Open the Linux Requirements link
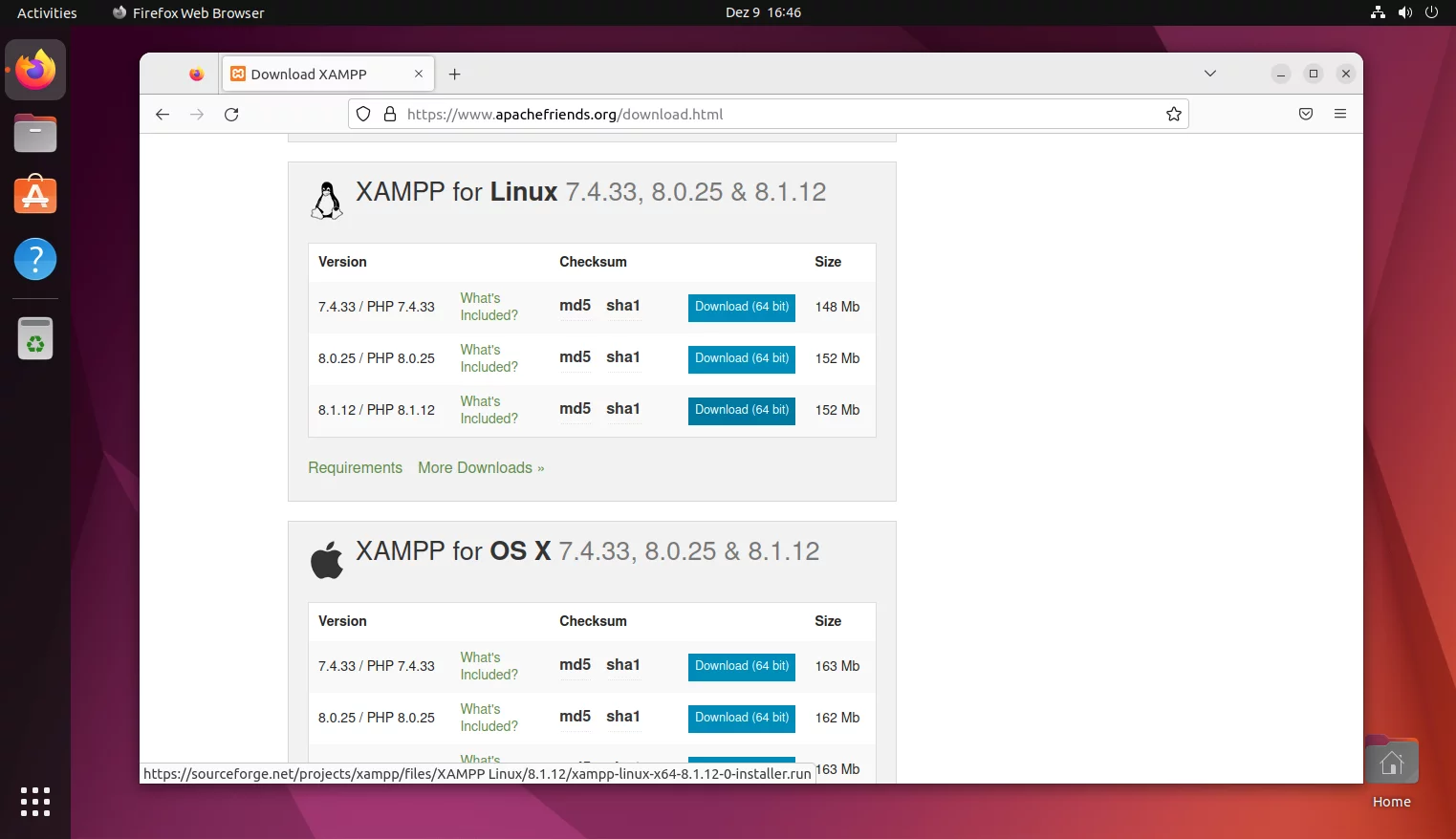 (355, 468)
